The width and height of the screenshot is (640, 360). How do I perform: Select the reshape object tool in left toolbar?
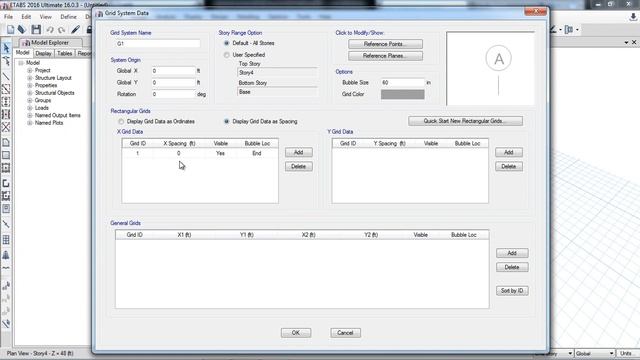point(6,61)
